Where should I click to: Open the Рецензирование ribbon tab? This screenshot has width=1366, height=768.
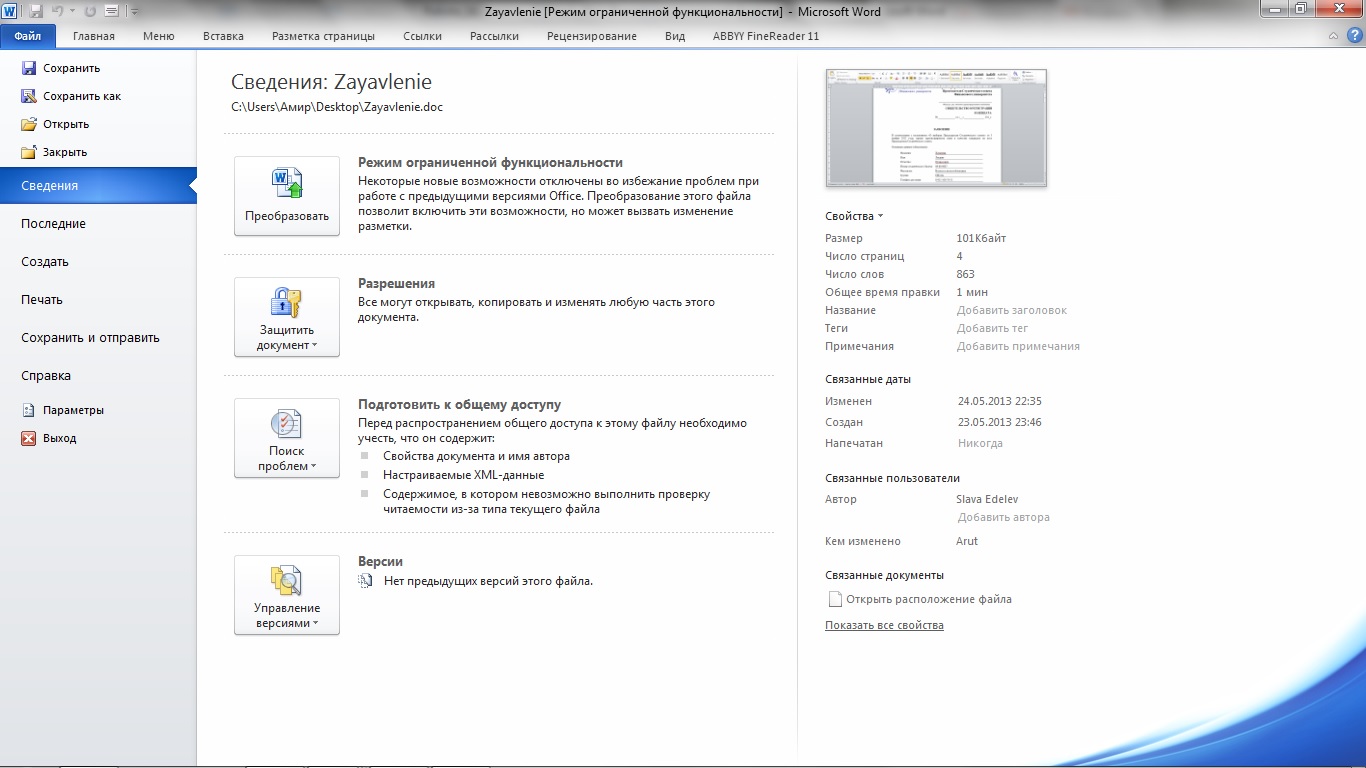coord(592,36)
